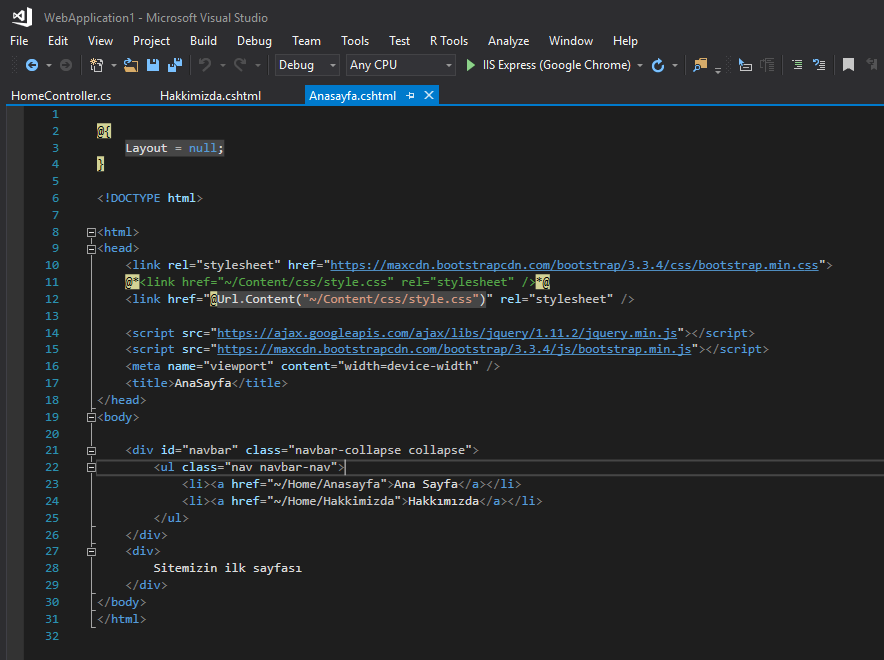
Task: Collapse the ul nav navbar-nav outline
Action: click(x=91, y=467)
